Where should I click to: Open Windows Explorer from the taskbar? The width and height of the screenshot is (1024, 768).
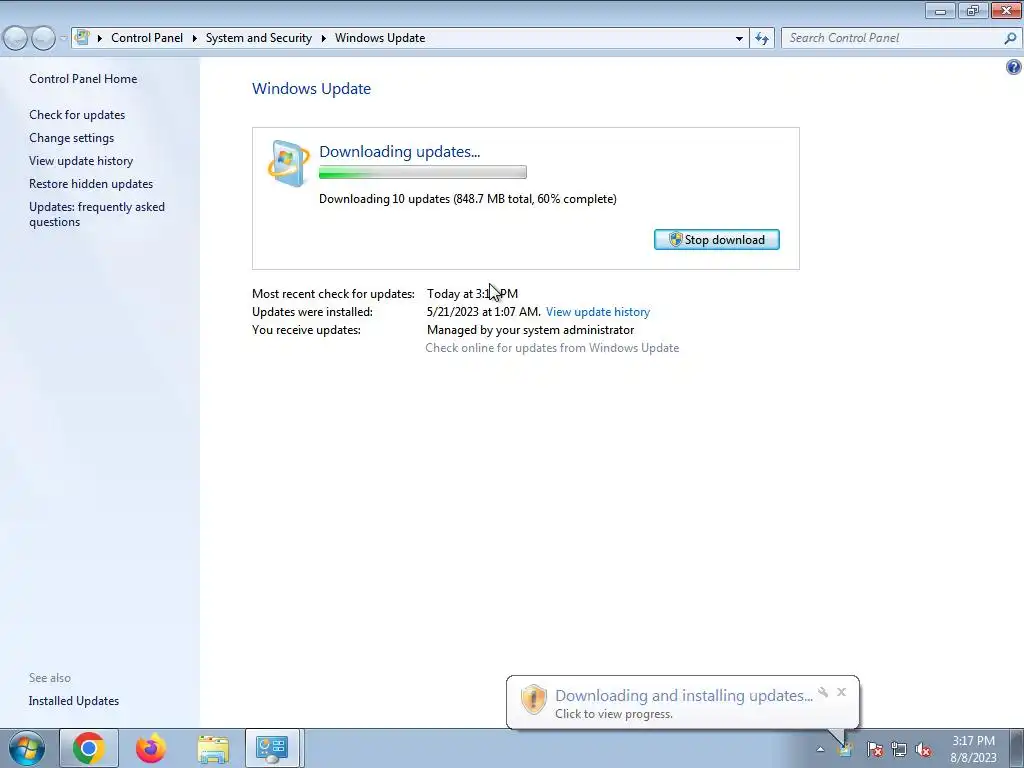point(213,749)
